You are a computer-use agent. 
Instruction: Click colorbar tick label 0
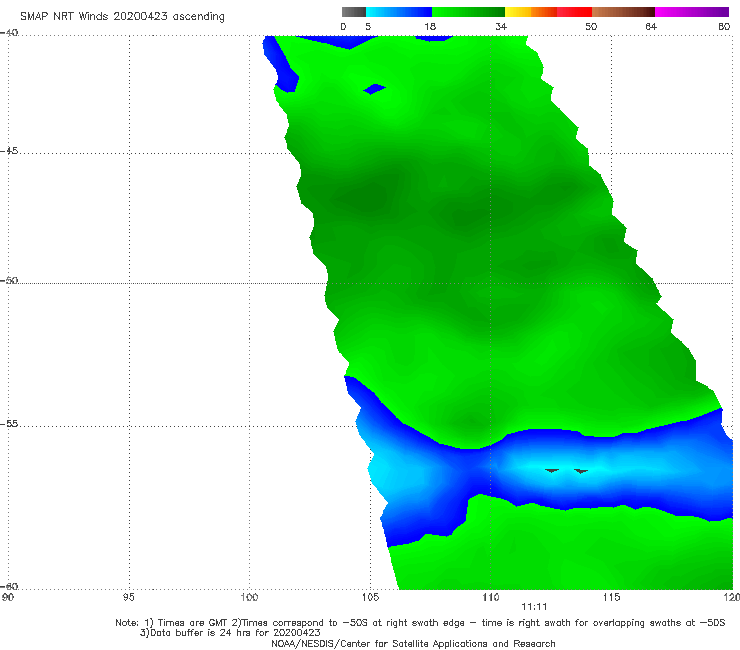click(x=344, y=27)
